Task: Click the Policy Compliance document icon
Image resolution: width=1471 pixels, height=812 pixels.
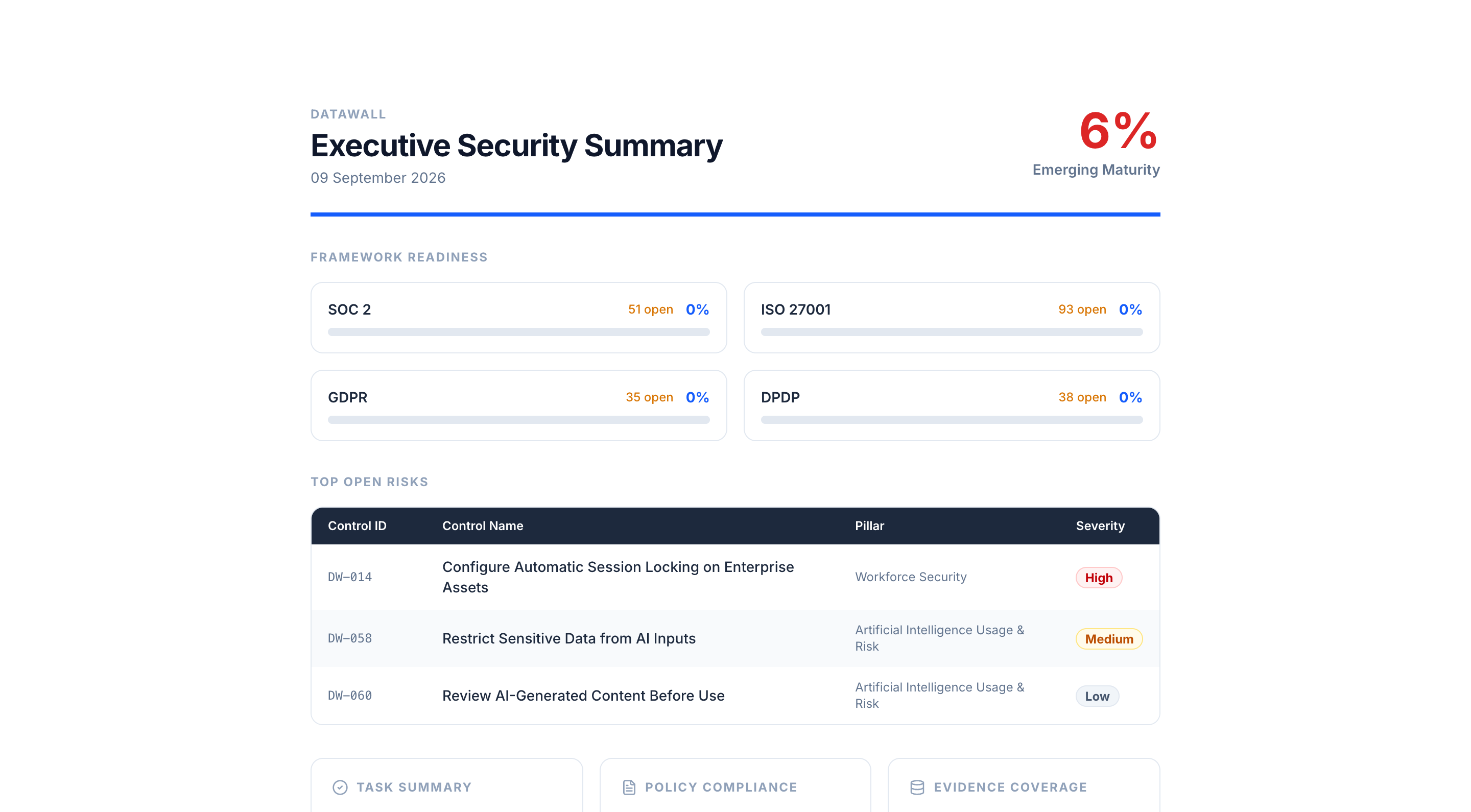Action: (629, 787)
